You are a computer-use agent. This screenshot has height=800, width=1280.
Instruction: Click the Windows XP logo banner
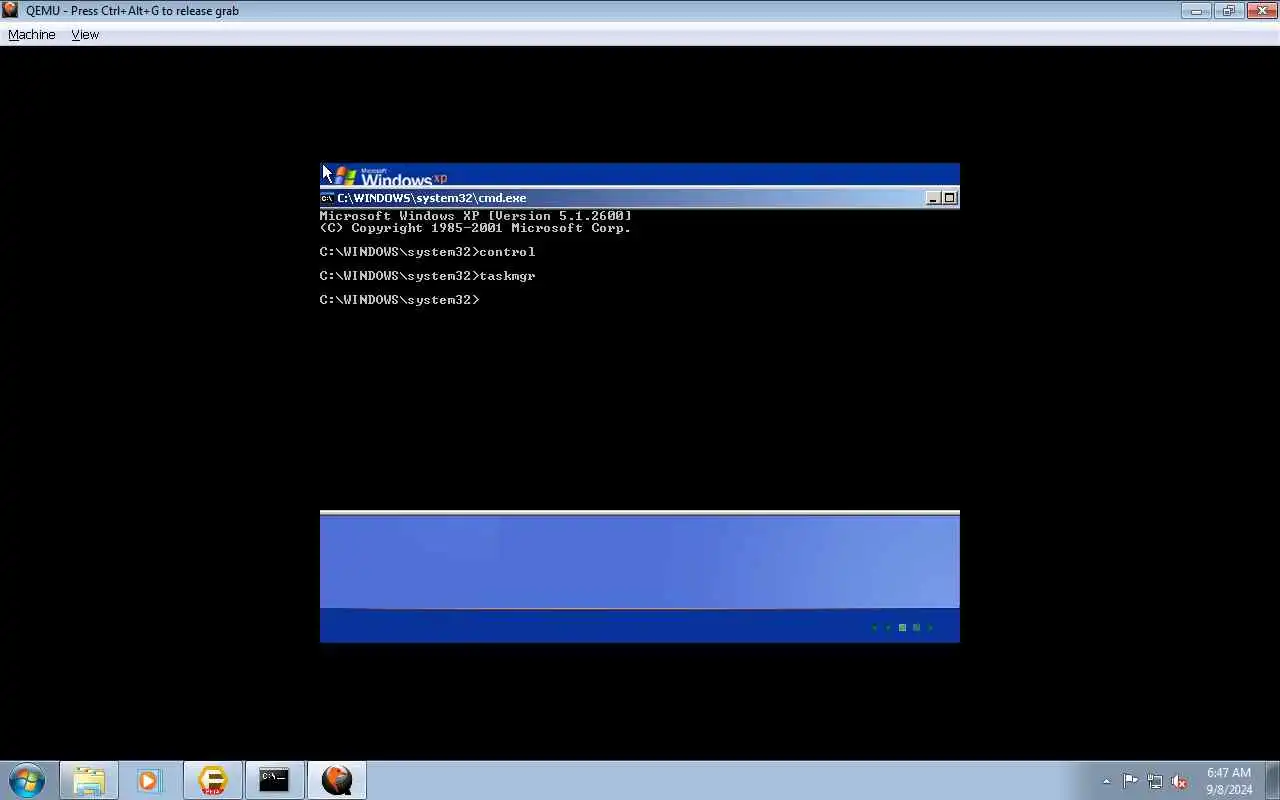coord(391,177)
